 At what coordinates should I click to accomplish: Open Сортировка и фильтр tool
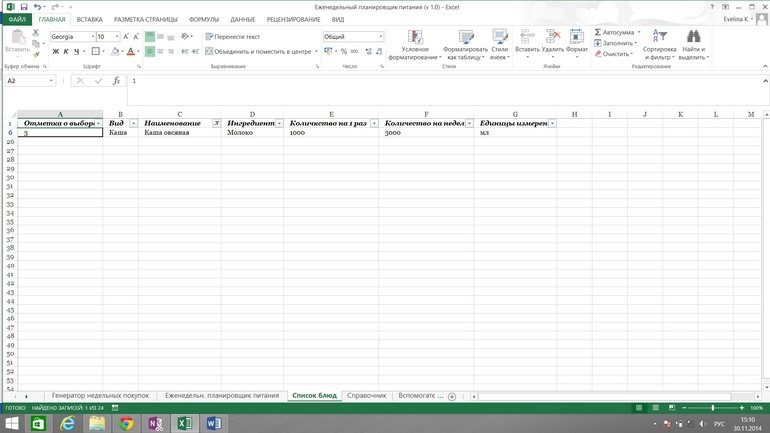[x=659, y=46]
